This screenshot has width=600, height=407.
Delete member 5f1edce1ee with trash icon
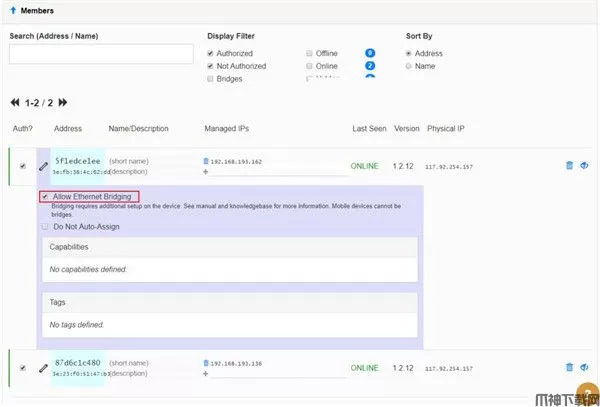click(x=569, y=166)
